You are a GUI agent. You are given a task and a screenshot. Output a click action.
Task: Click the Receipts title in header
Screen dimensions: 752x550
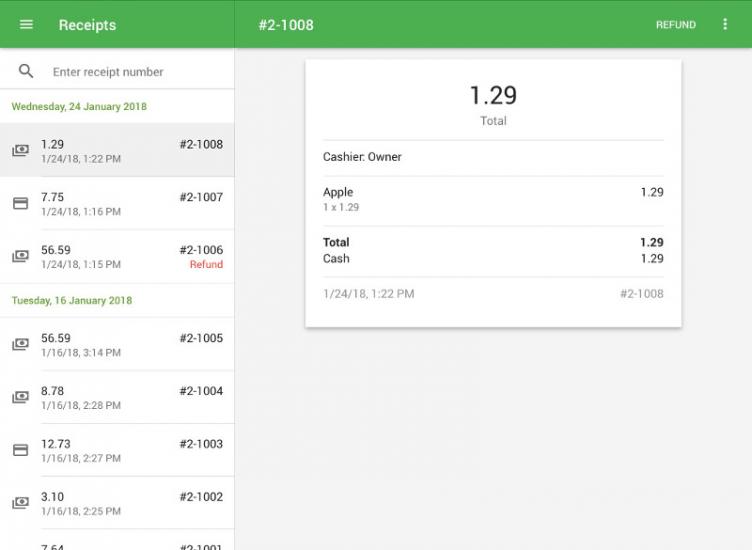(x=87, y=25)
